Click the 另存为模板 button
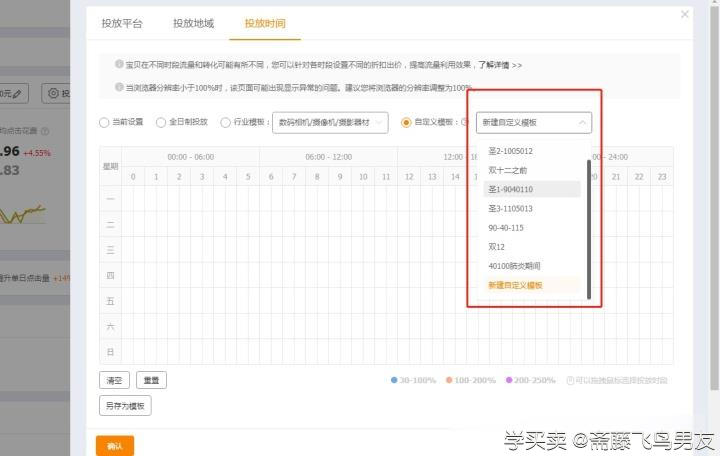Image resolution: width=720 pixels, height=456 pixels. pos(125,406)
